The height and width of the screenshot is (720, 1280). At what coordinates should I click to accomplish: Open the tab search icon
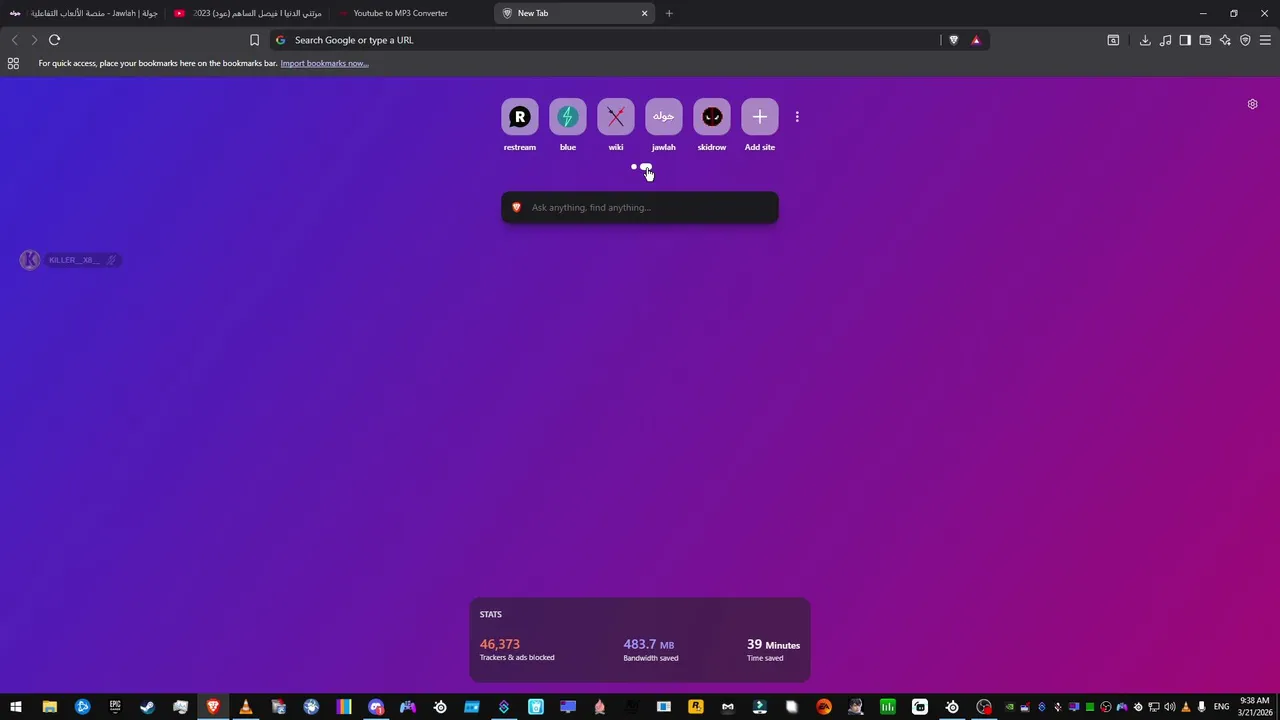click(x=1113, y=40)
